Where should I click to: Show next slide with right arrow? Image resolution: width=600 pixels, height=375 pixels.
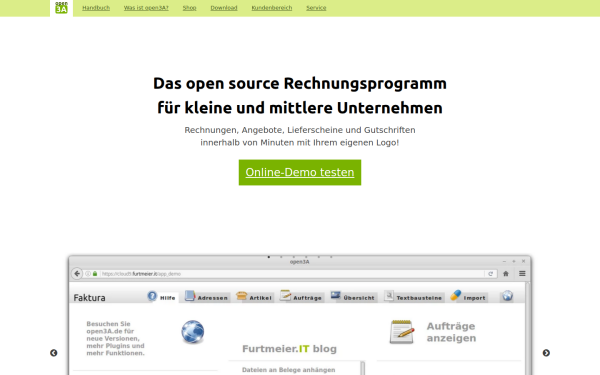(x=546, y=353)
